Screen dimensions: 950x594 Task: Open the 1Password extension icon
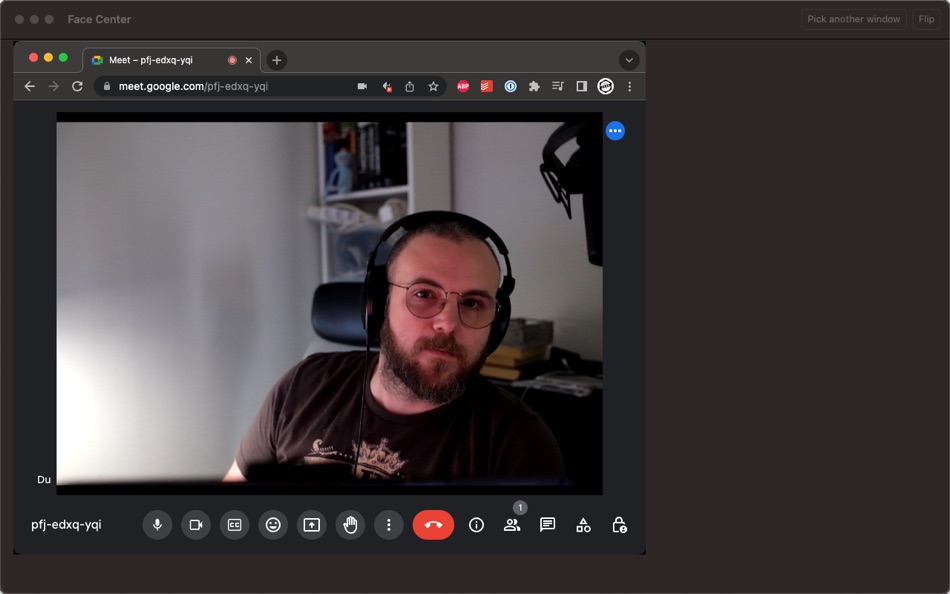click(511, 87)
